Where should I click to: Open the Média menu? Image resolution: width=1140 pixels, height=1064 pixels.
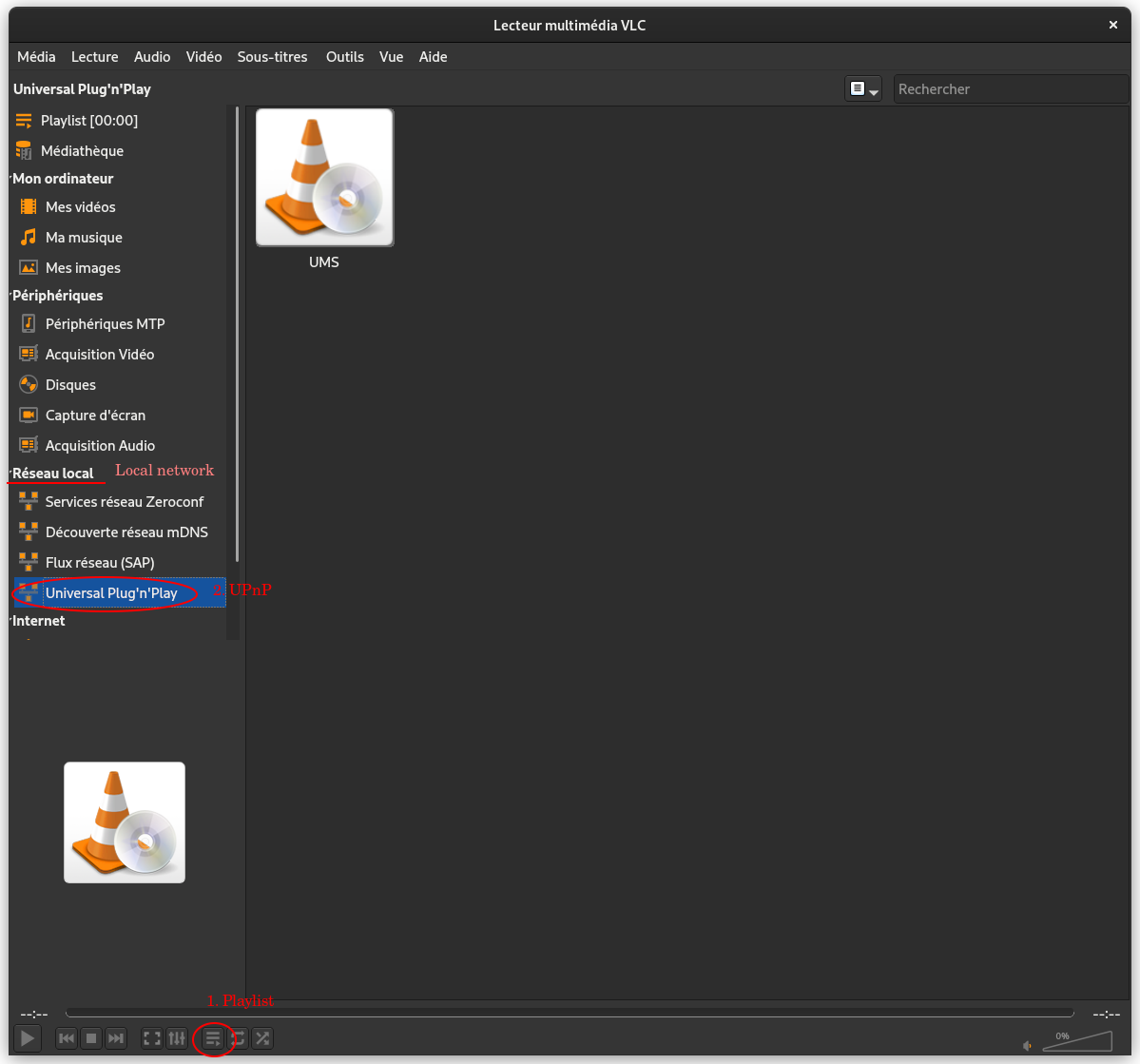36,57
